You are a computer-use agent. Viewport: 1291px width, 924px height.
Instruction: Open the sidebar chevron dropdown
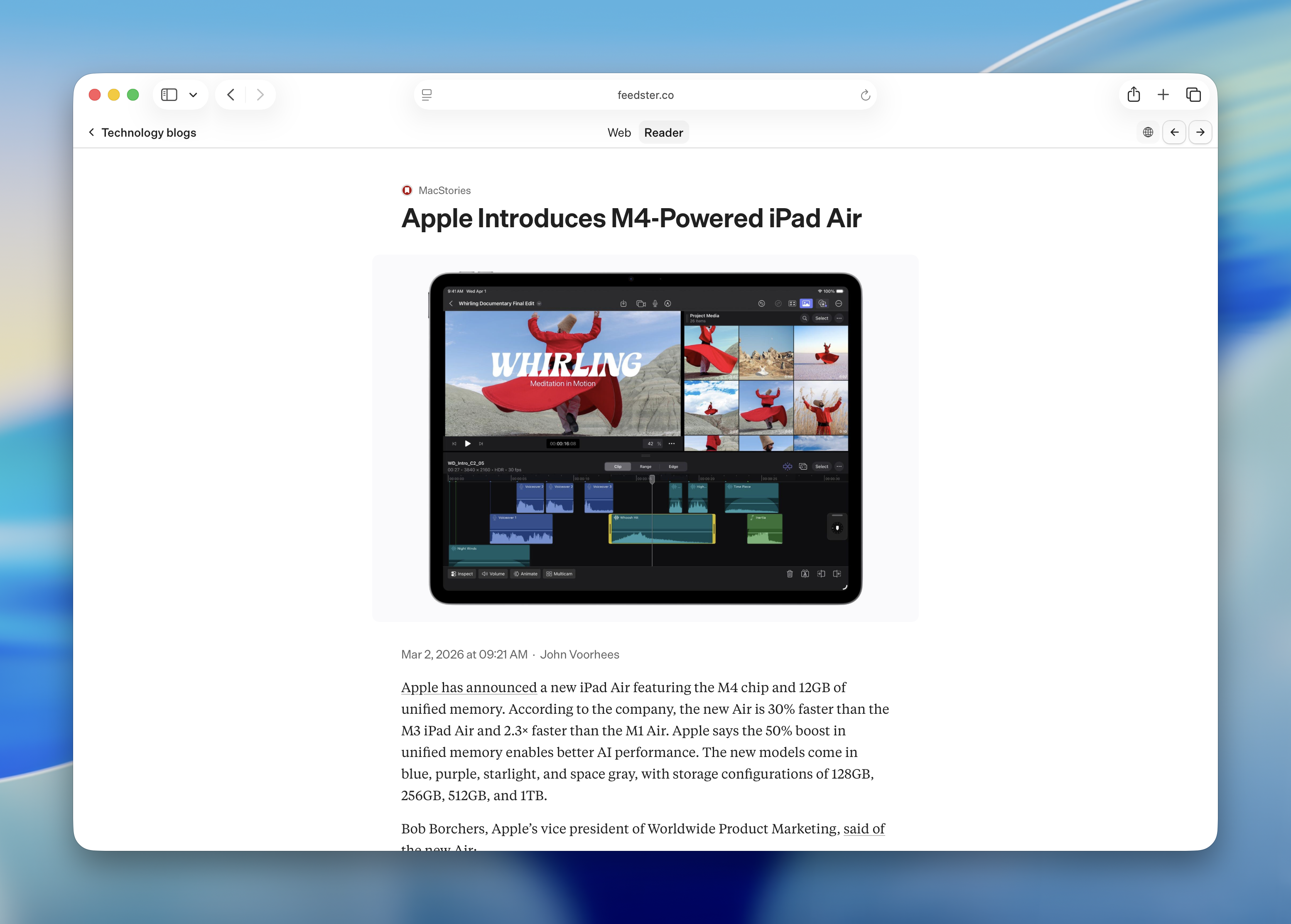tap(194, 94)
